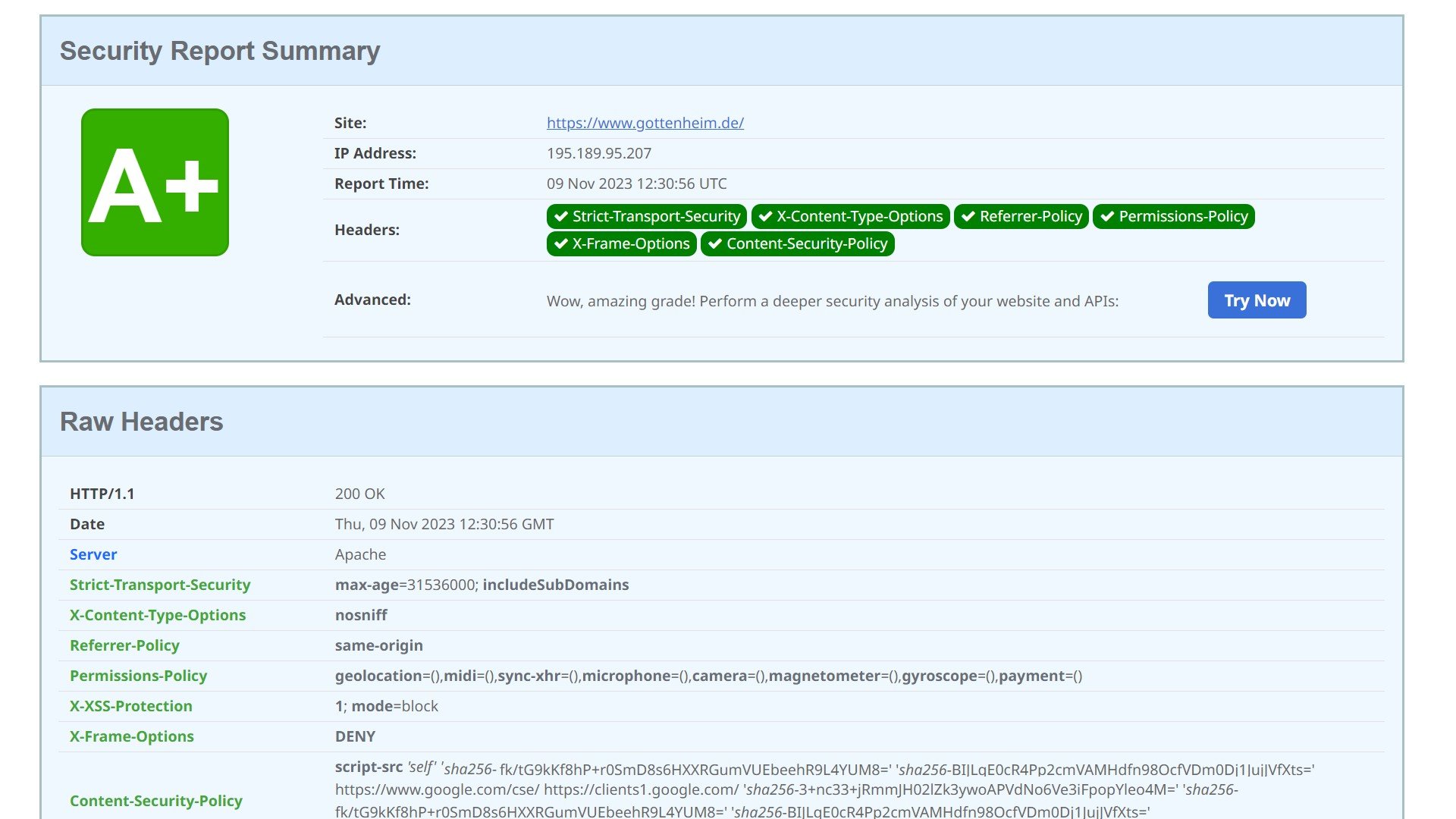
Task: Click the Raw Headers section heading
Action: click(141, 422)
